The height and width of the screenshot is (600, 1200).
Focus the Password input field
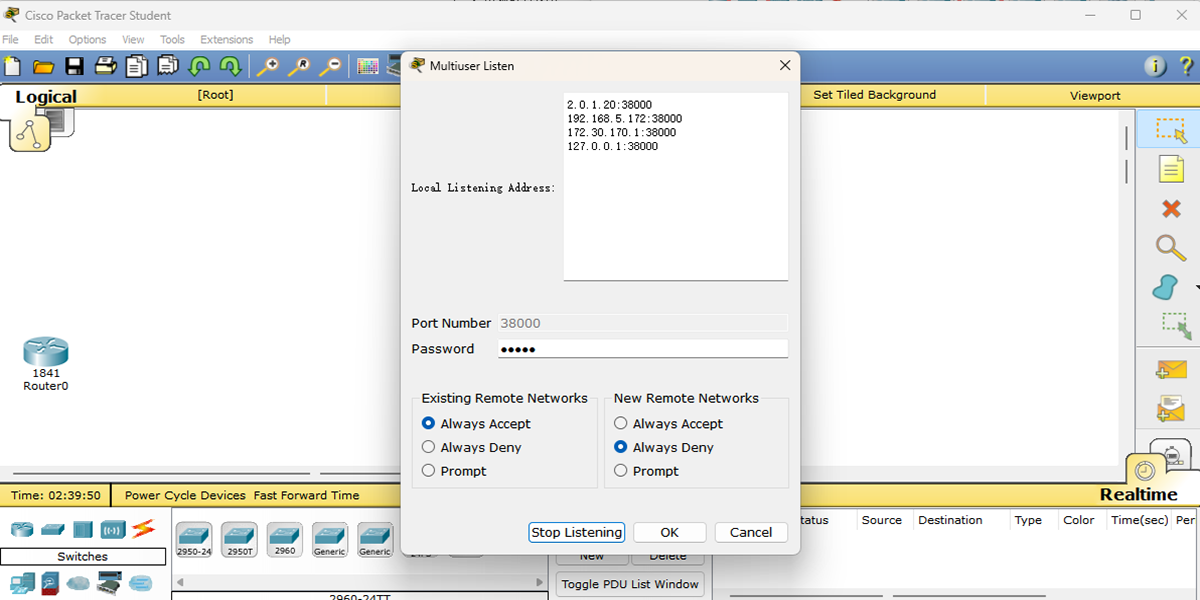tap(643, 349)
